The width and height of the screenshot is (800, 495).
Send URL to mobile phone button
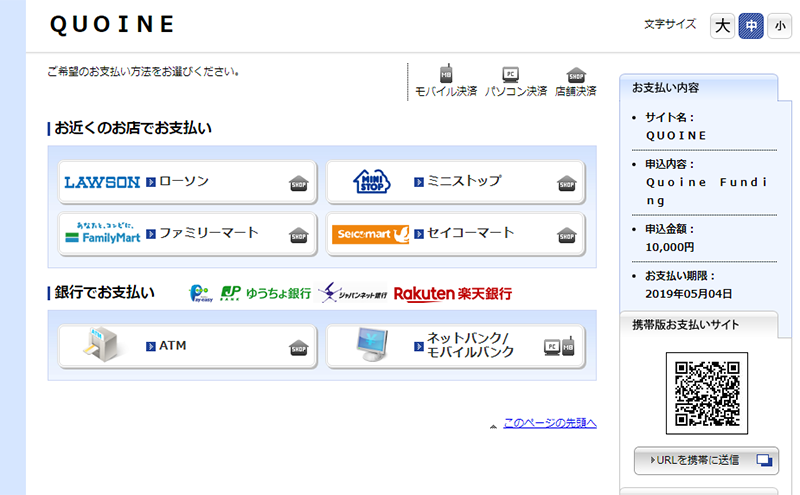pos(706,460)
